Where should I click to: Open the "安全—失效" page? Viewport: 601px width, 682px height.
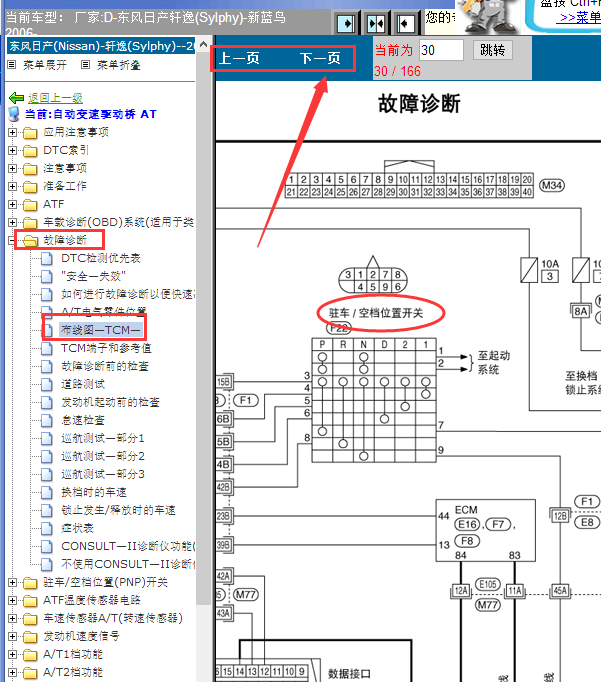point(93,276)
